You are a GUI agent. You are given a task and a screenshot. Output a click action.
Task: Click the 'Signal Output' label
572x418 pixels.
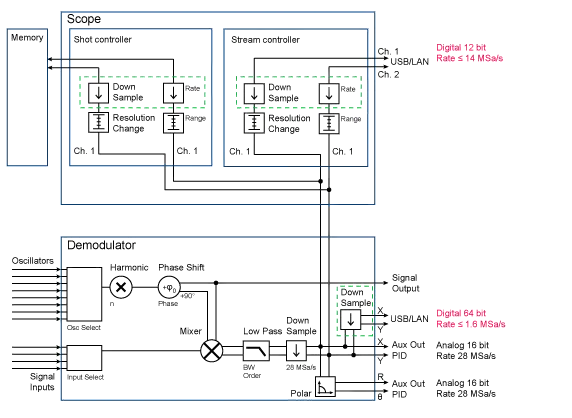[405, 283]
